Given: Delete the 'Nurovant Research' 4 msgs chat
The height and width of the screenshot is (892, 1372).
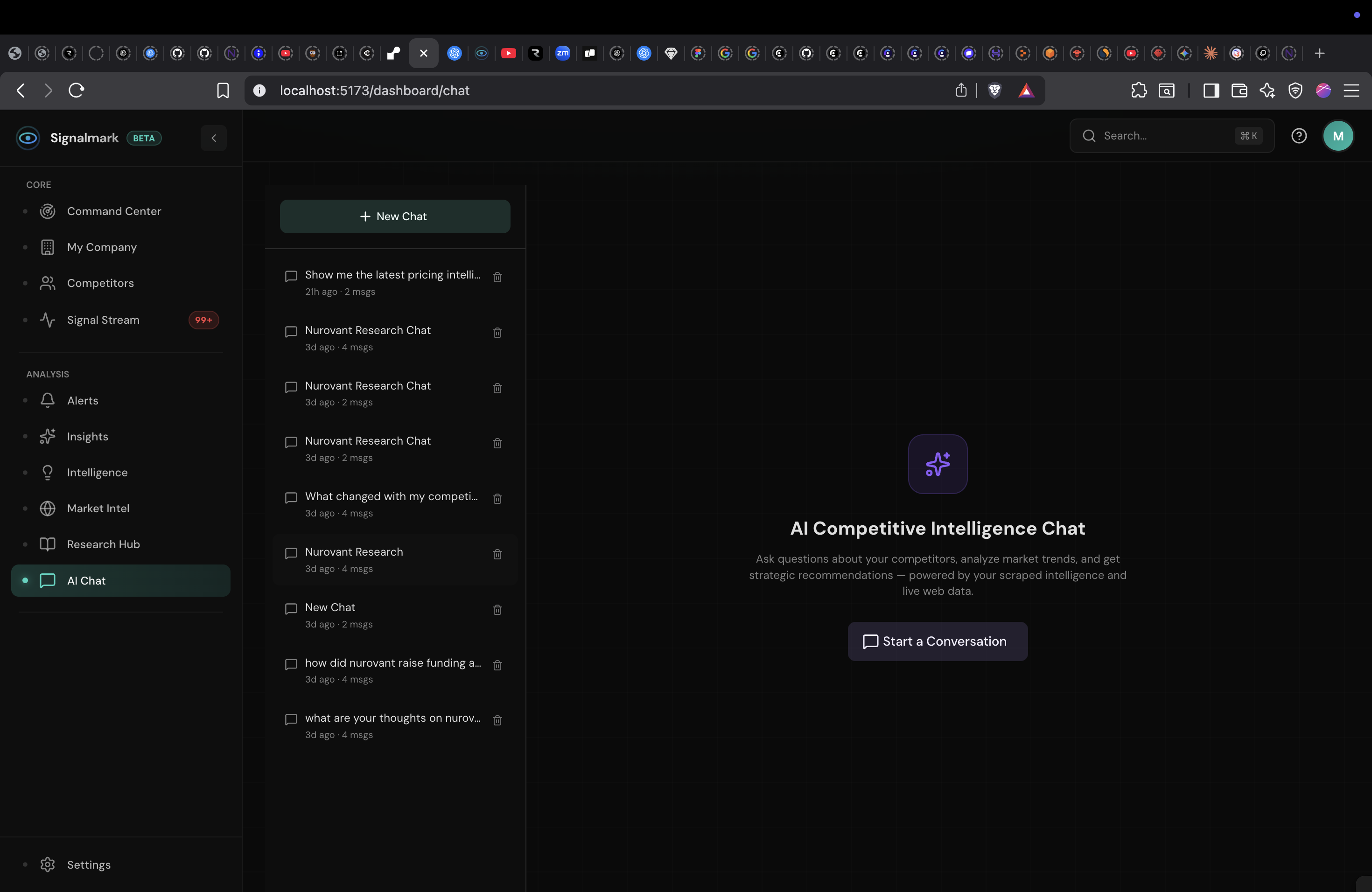Looking at the screenshot, I should pos(497,554).
